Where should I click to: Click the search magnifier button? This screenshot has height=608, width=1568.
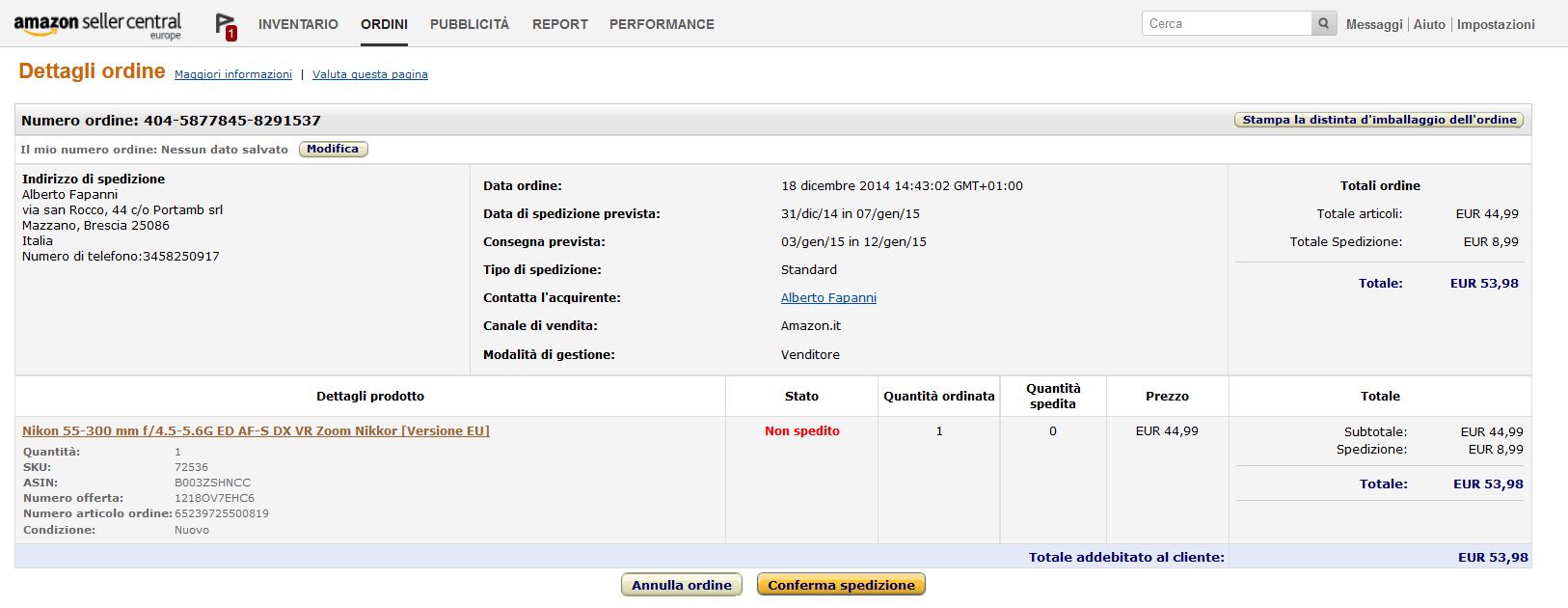point(1324,24)
